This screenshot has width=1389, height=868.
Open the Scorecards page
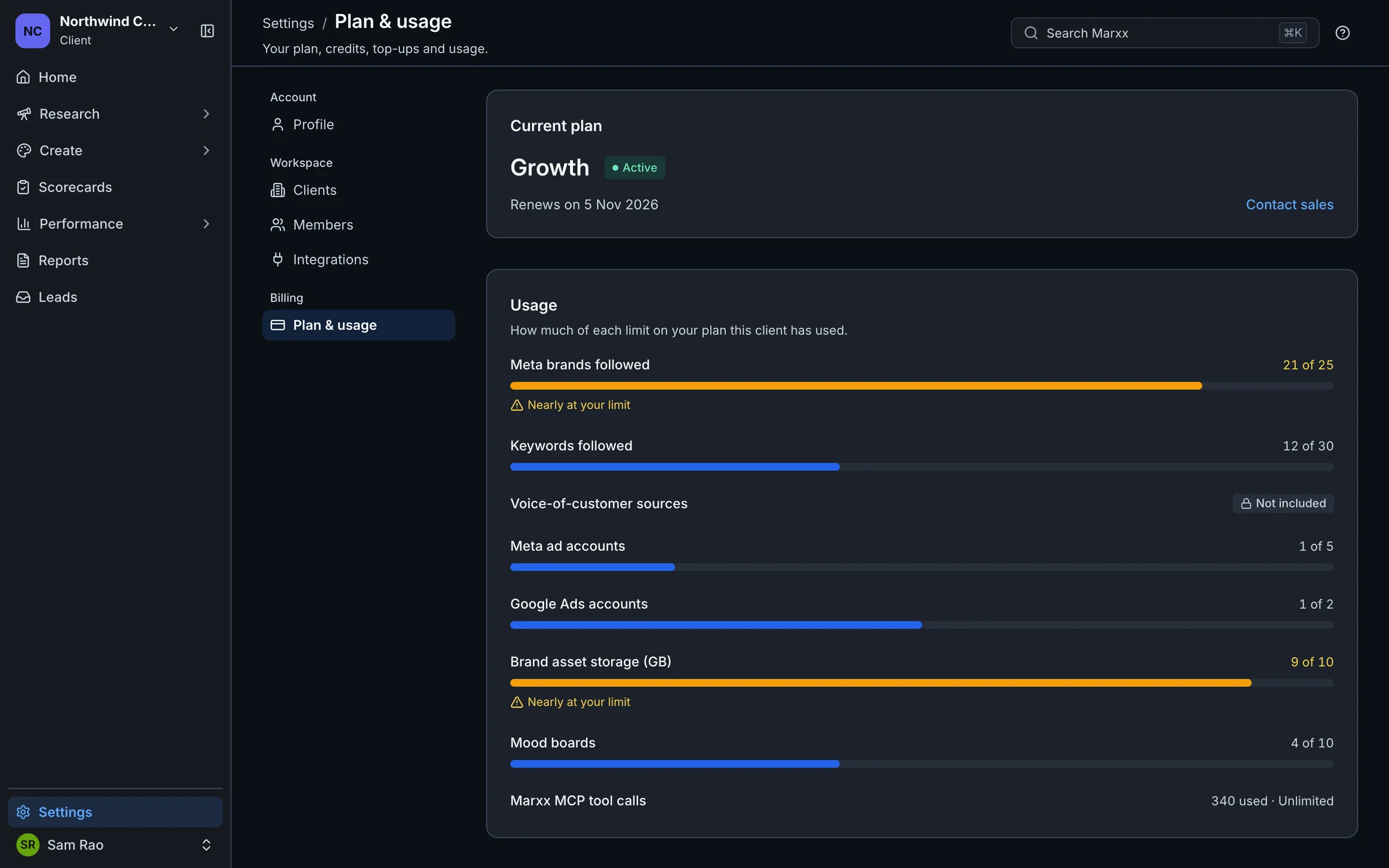(115, 187)
